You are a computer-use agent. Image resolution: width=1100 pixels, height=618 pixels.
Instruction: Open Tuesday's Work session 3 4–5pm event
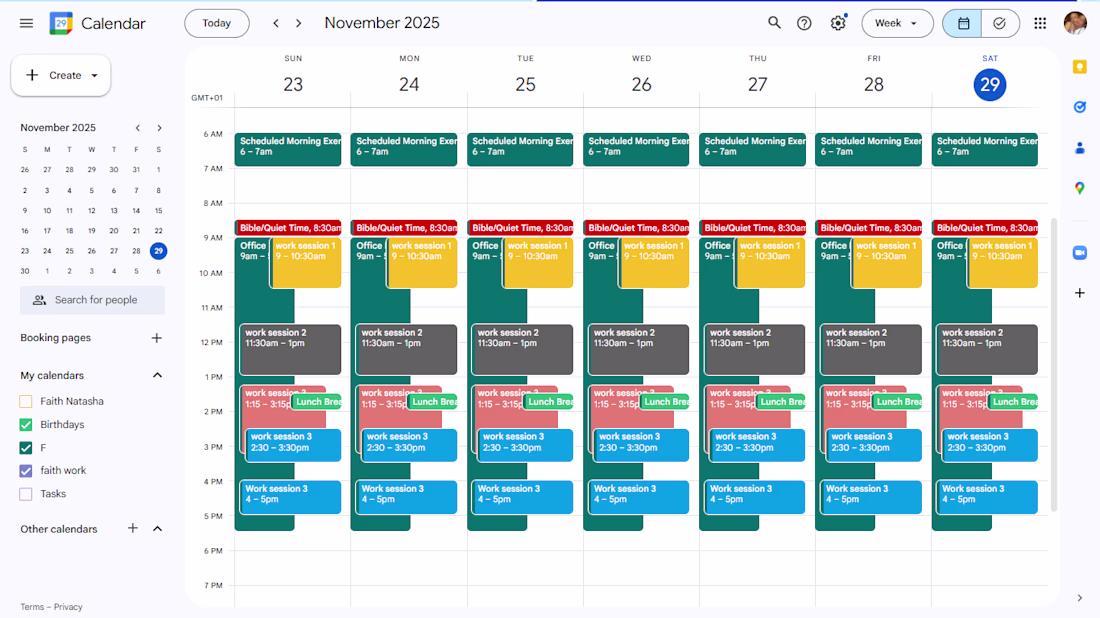point(522,497)
